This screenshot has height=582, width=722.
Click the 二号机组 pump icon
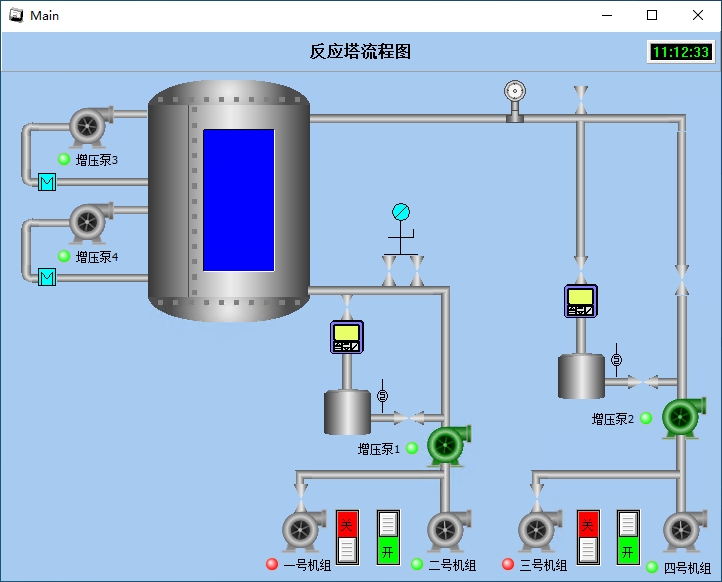pyautogui.click(x=449, y=530)
